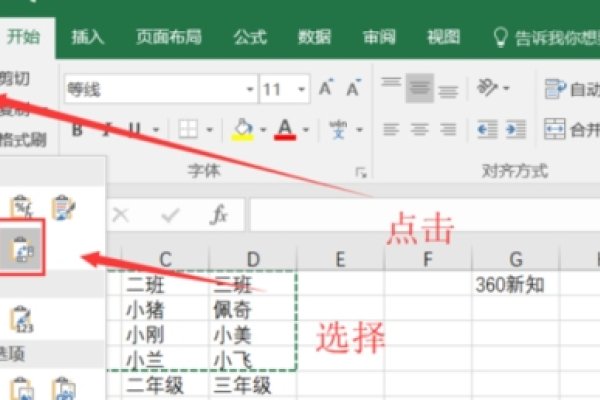Click the 自动 wrap text button
This screenshot has height=400, width=600.
point(572,89)
